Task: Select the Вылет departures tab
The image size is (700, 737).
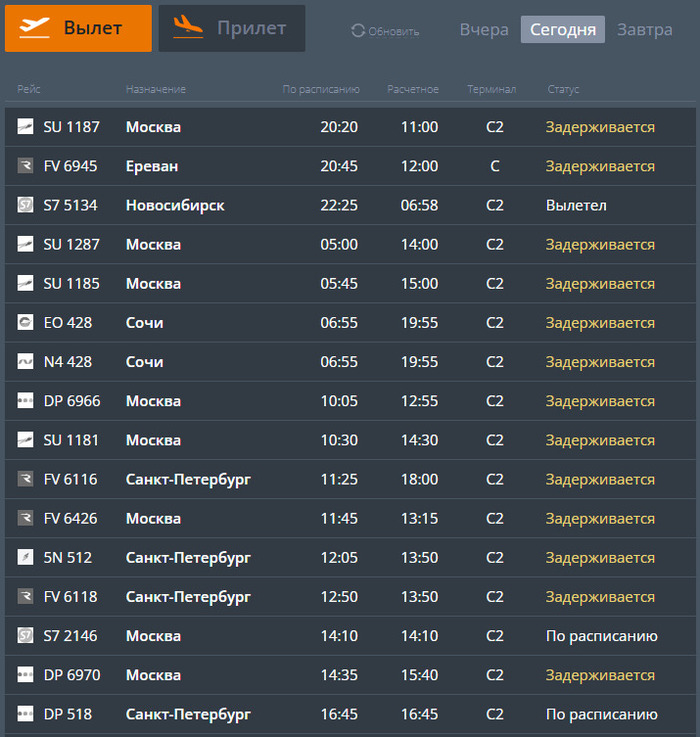Action: pyautogui.click(x=79, y=28)
